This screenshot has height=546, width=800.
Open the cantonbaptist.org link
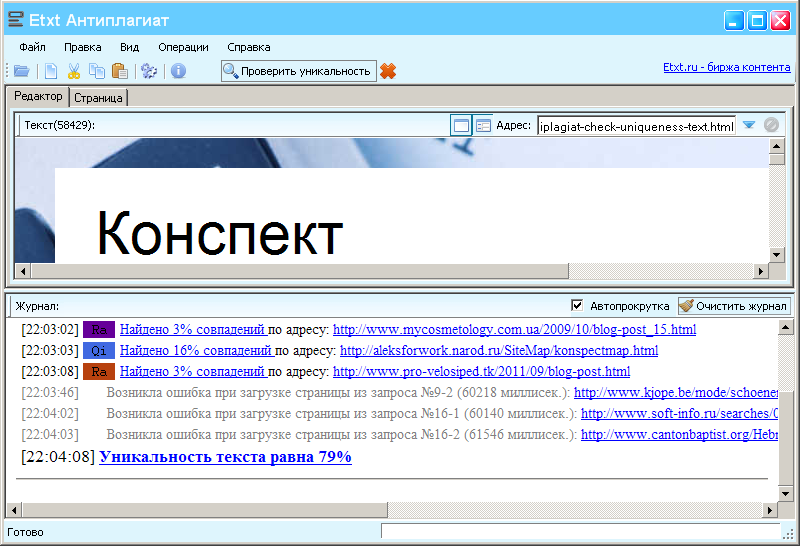(679, 434)
